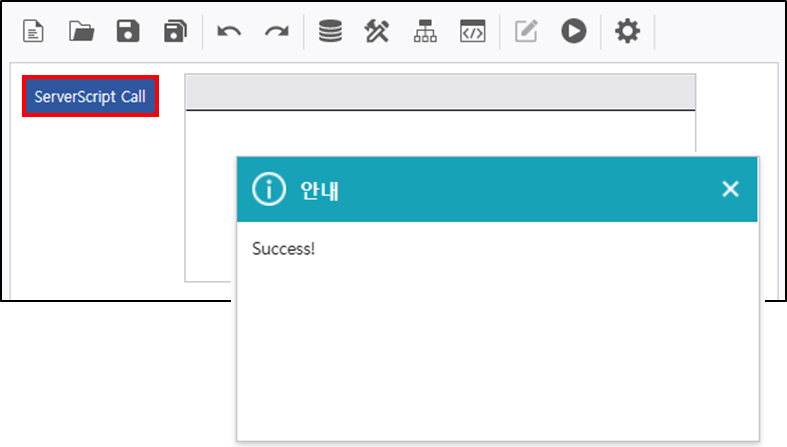Select the edit pencil icon
The height and width of the screenshot is (447, 787).
click(526, 31)
